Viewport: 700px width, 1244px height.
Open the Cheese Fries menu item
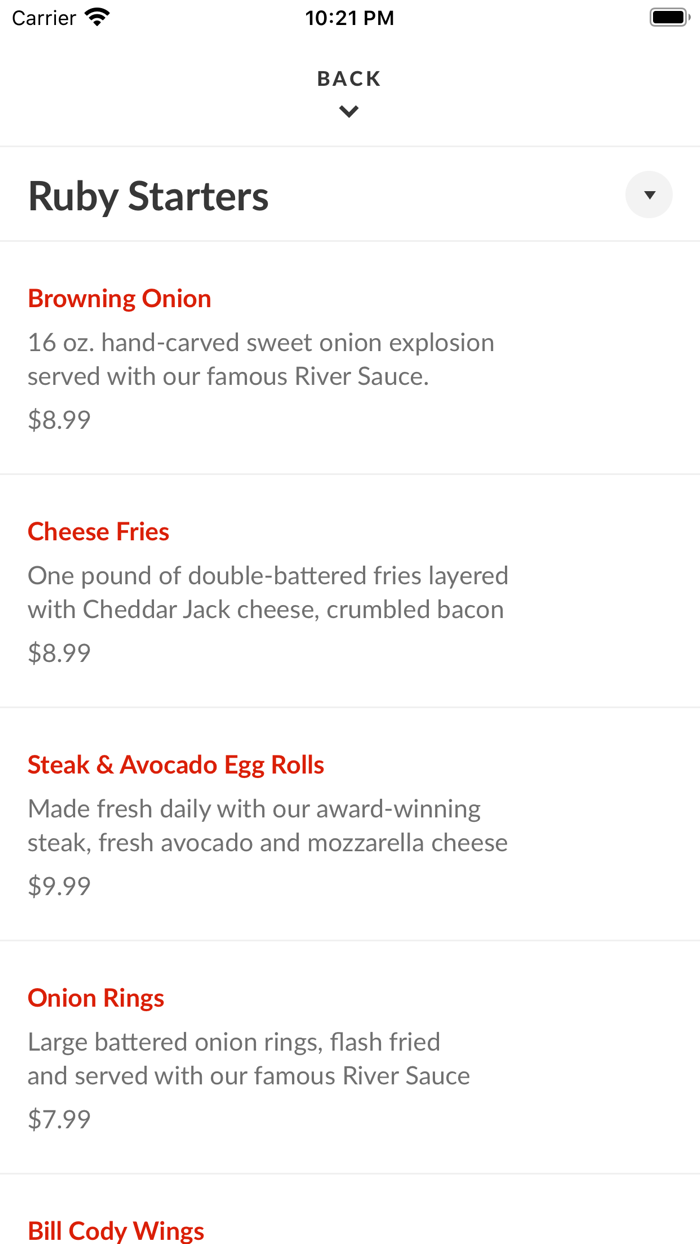pyautogui.click(x=98, y=531)
